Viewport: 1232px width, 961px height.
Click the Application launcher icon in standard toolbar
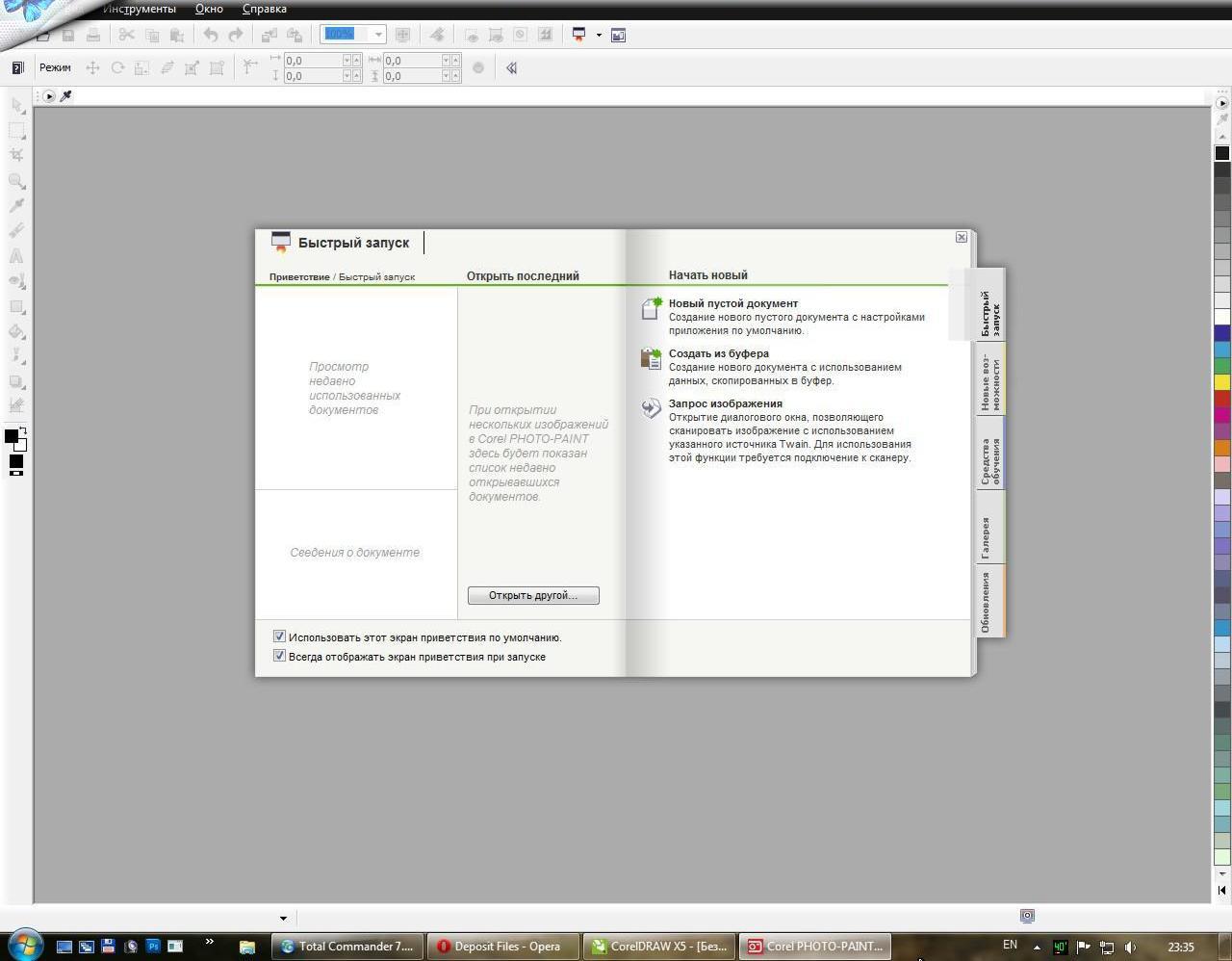click(x=618, y=35)
